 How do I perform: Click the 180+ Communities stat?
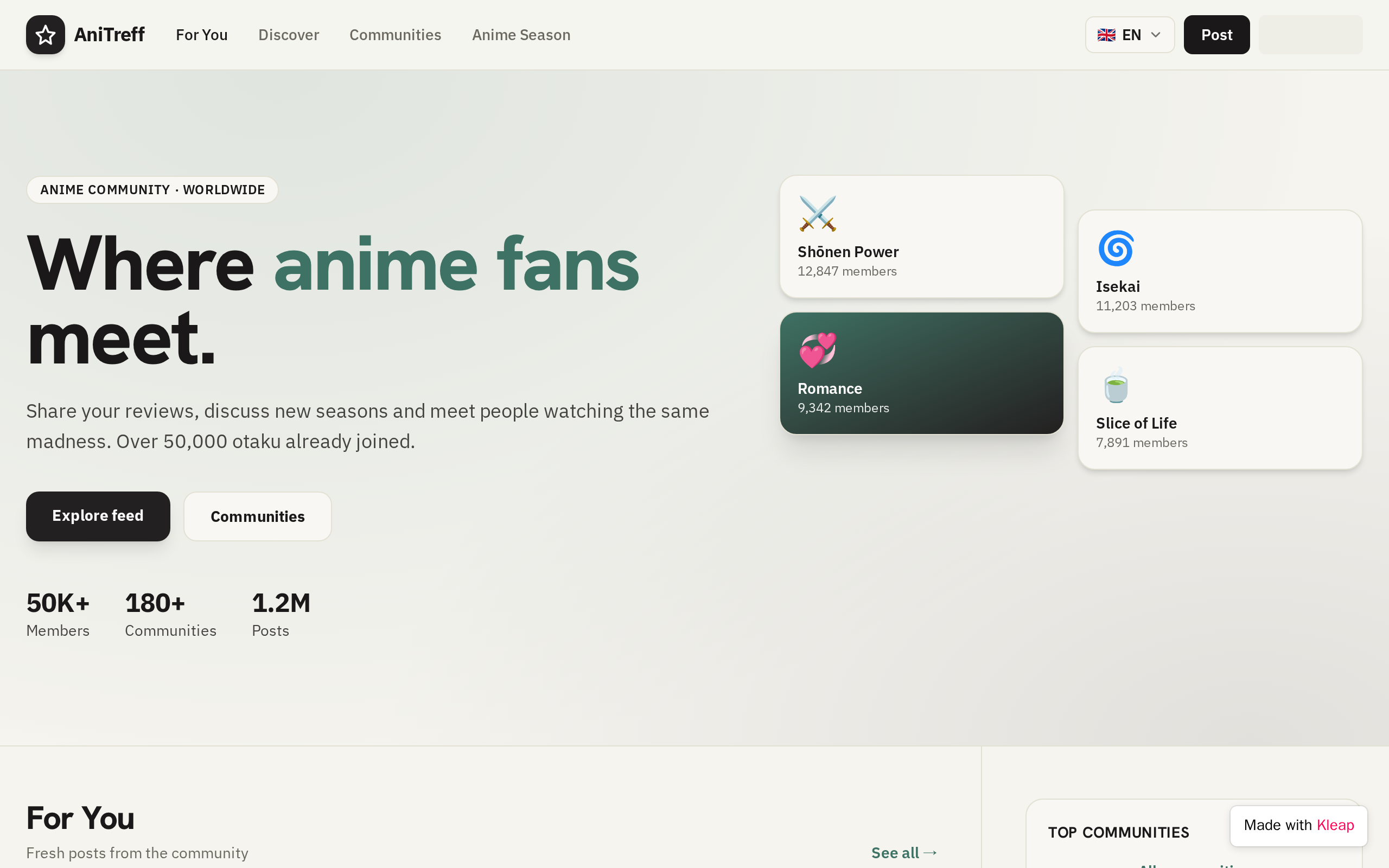(x=170, y=615)
